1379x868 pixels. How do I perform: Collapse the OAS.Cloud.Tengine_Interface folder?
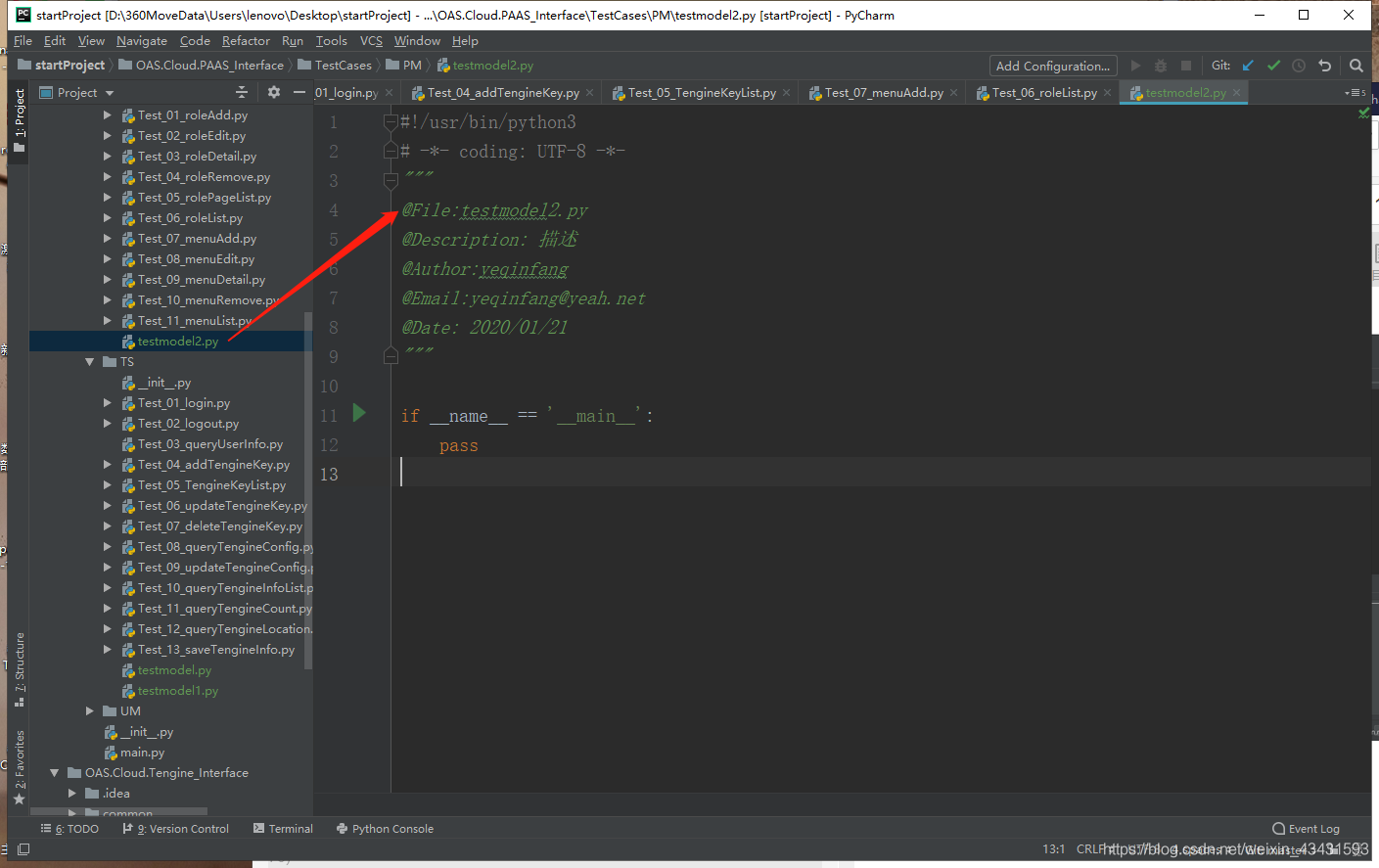55,773
